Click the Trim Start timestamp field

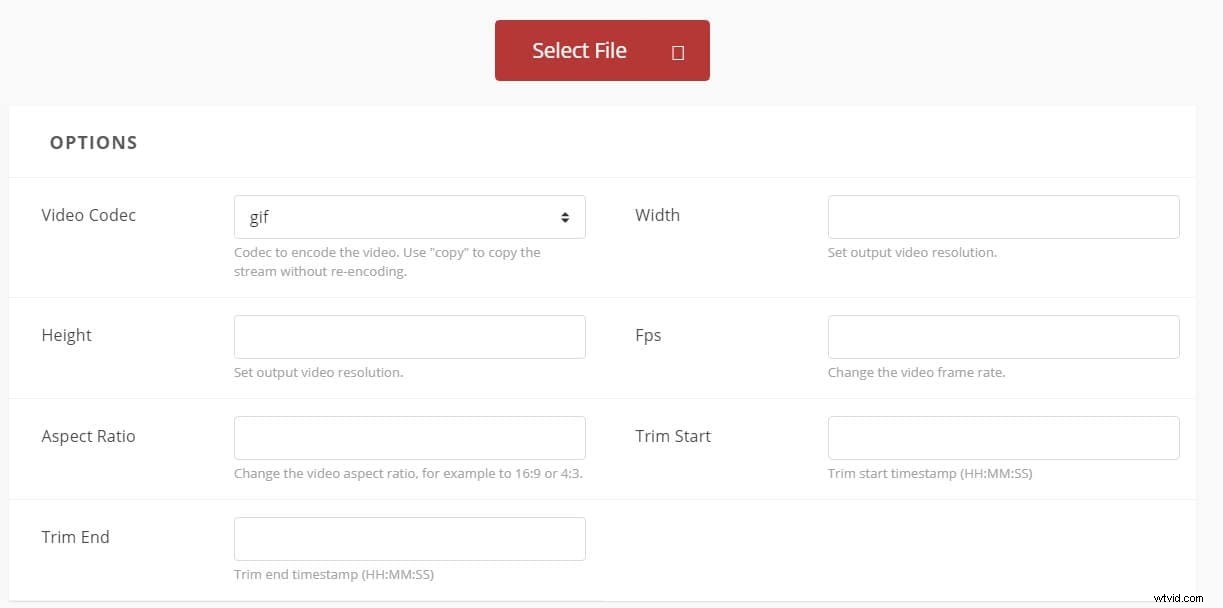tap(1003, 437)
